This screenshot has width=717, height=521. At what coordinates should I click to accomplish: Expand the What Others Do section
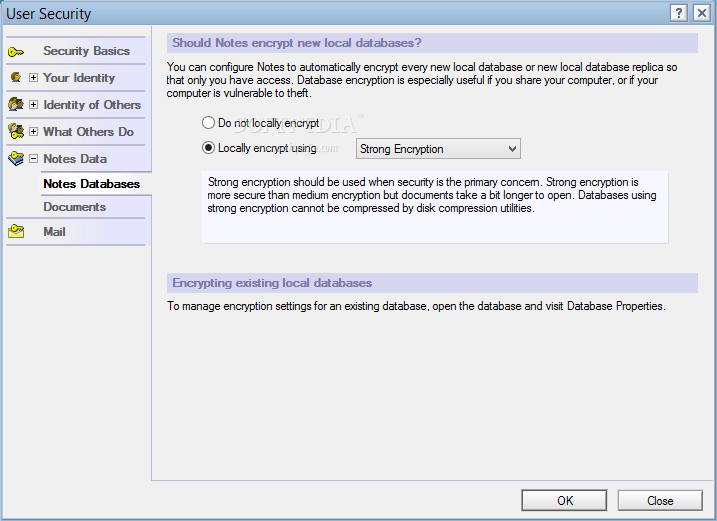[x=33, y=131]
